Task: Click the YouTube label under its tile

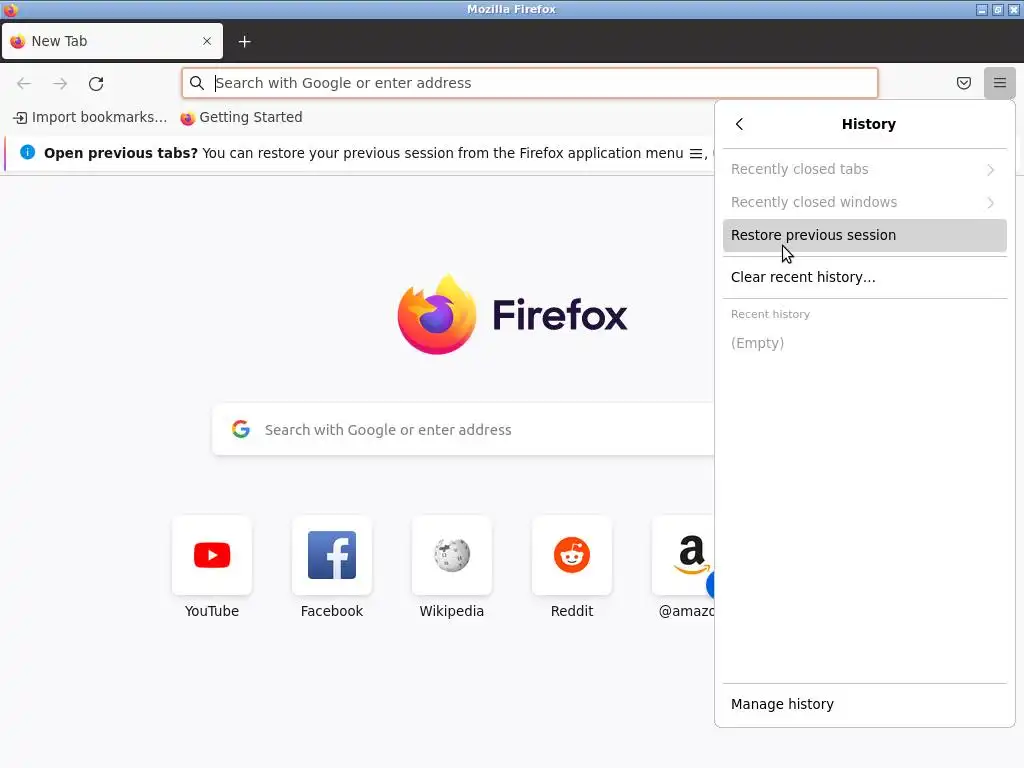Action: (x=212, y=611)
